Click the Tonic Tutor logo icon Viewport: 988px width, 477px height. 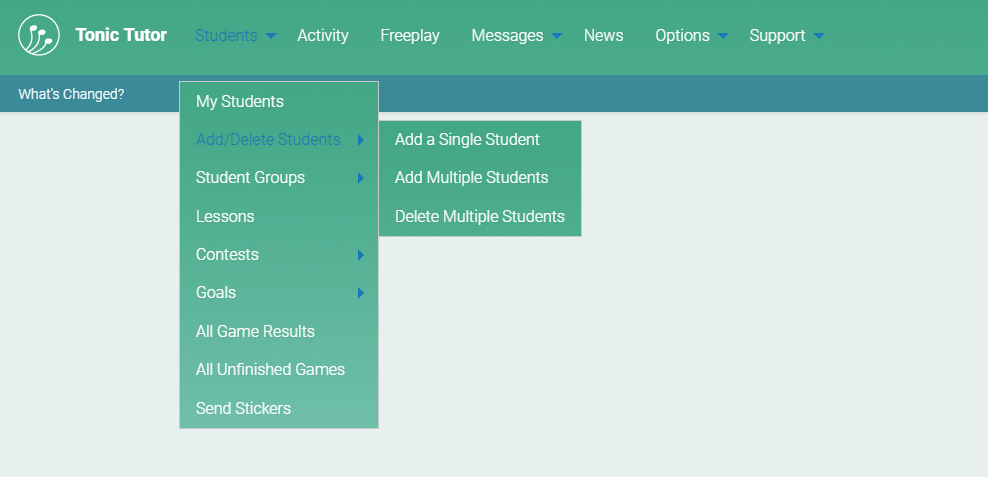click(x=39, y=36)
